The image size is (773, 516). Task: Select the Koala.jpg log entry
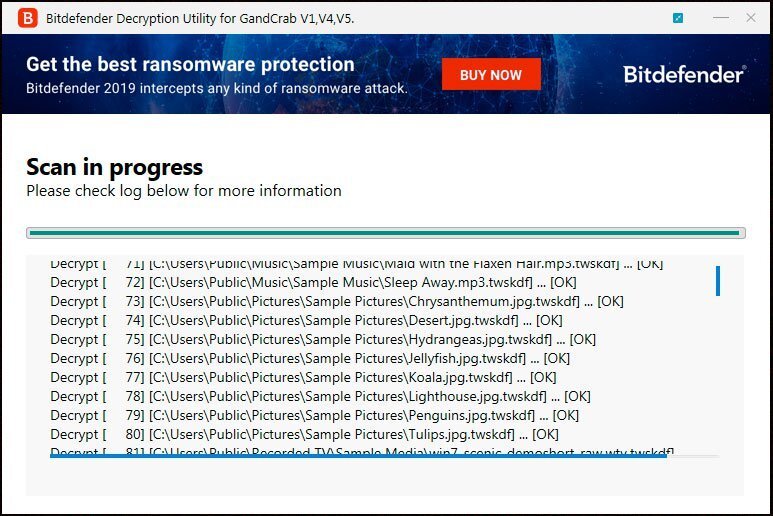(x=303, y=378)
